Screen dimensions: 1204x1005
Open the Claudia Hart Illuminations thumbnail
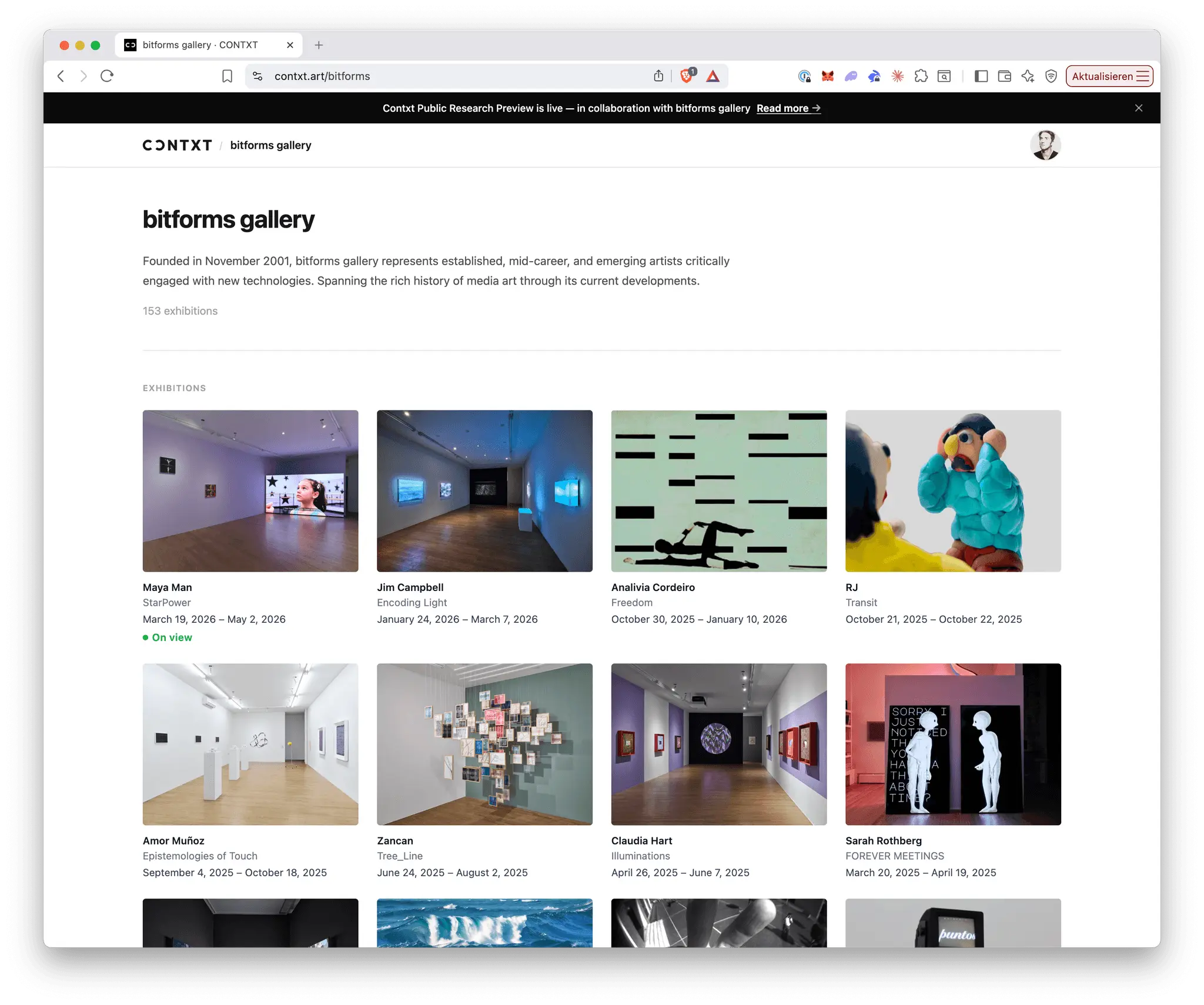719,744
